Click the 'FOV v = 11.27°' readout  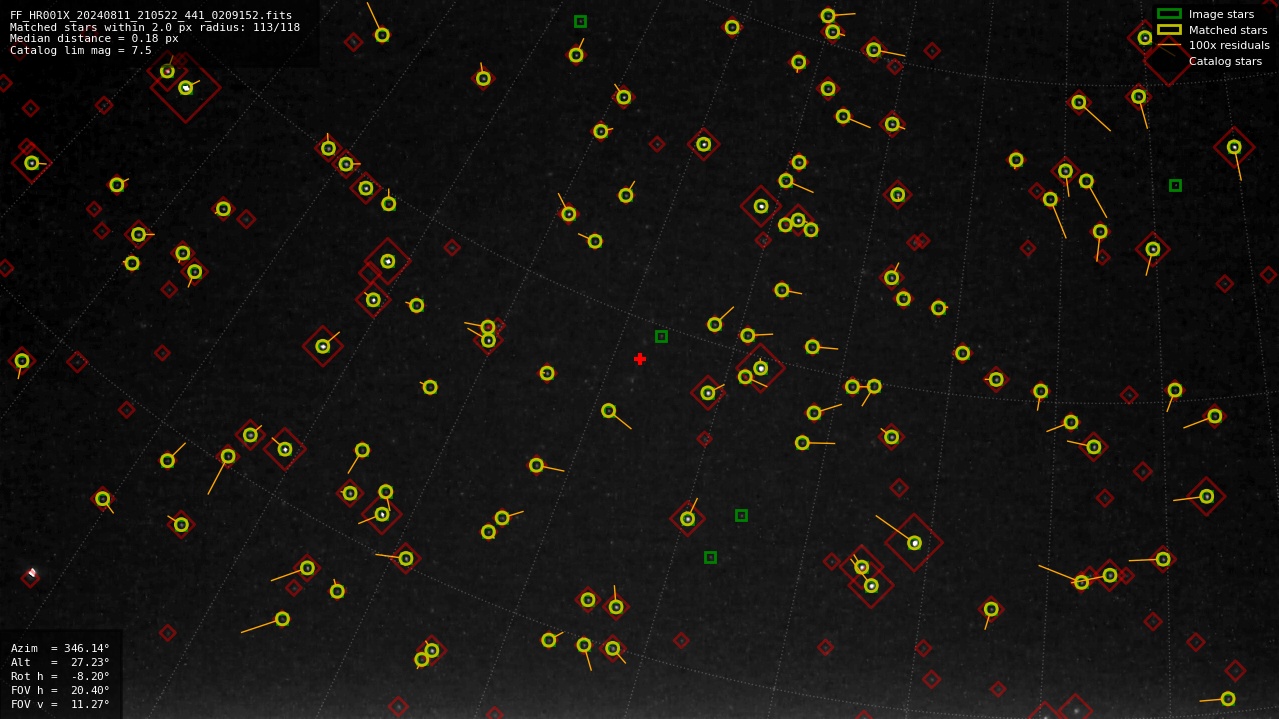click(60, 704)
